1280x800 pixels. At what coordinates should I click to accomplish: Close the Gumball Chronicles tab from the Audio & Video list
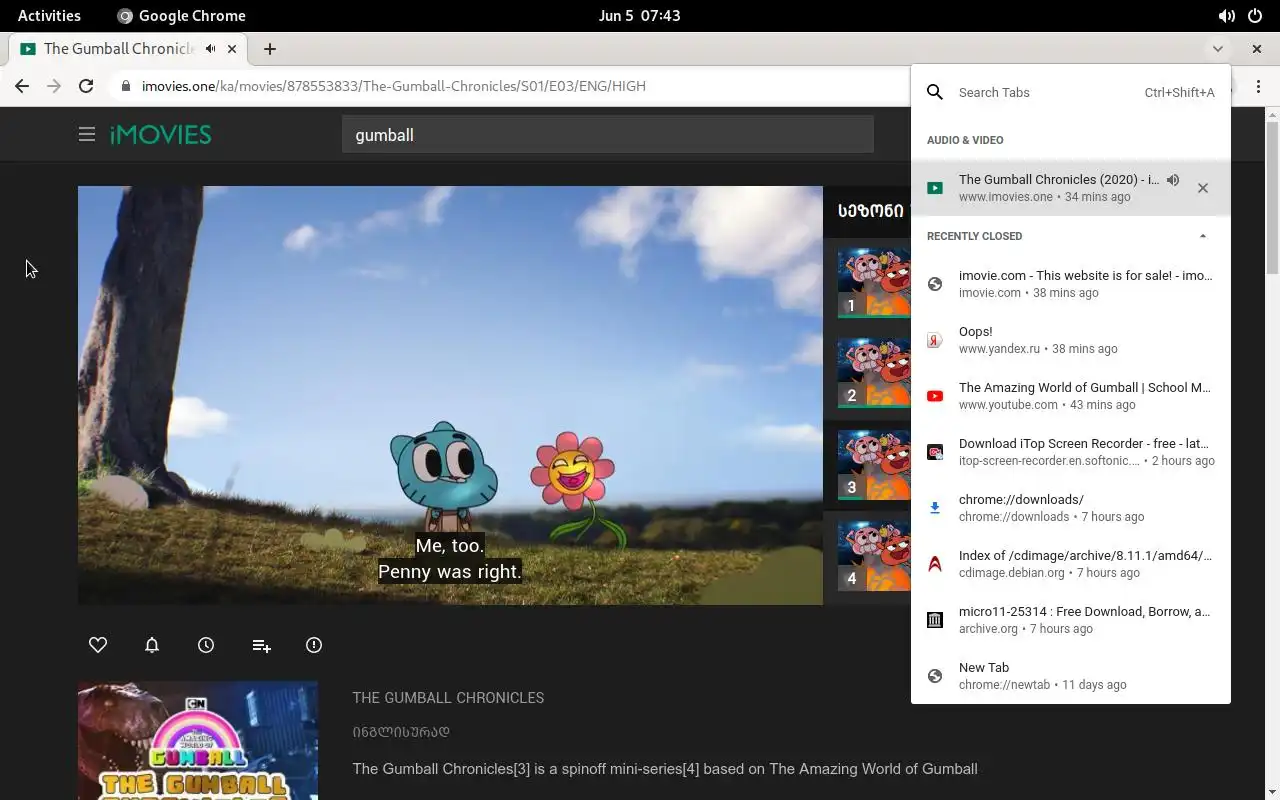1203,188
